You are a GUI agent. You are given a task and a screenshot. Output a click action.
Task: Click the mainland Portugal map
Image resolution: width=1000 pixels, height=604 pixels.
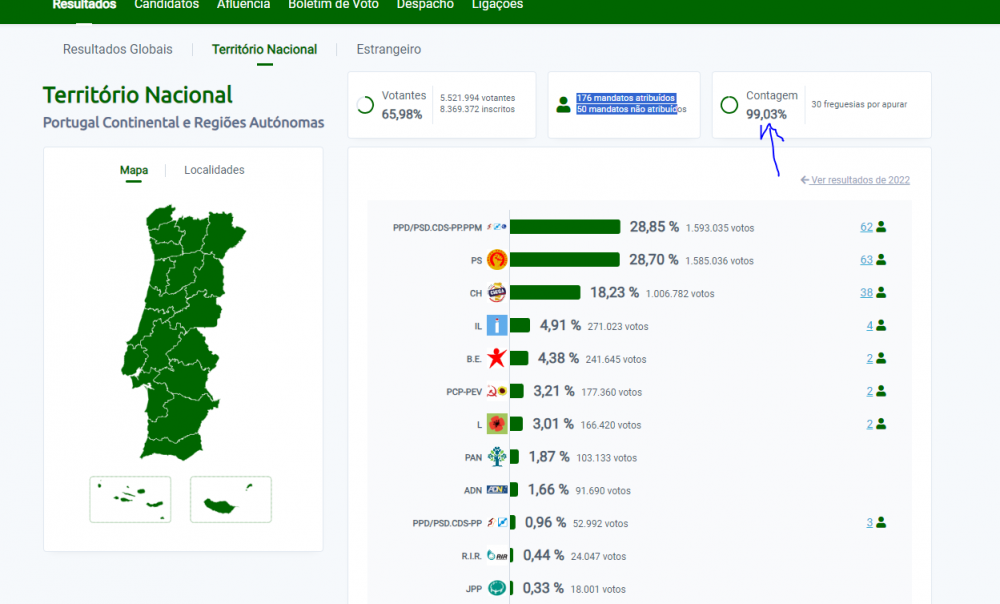[183, 332]
